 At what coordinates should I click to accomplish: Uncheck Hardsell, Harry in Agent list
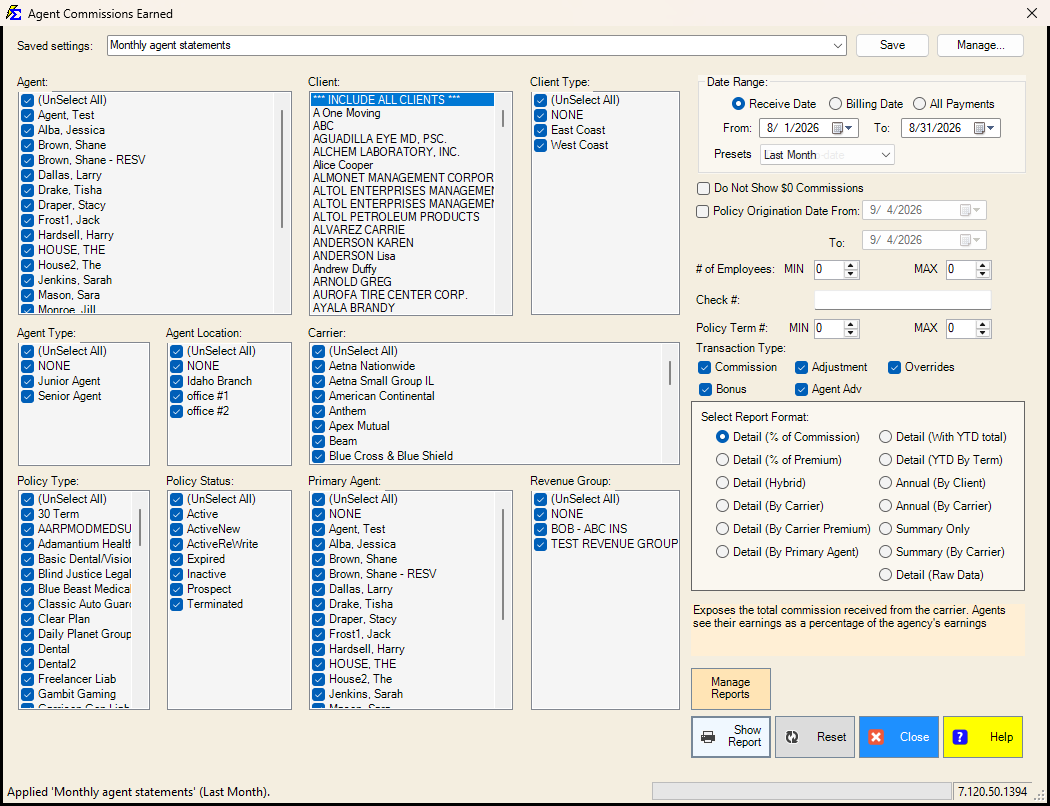coord(27,236)
